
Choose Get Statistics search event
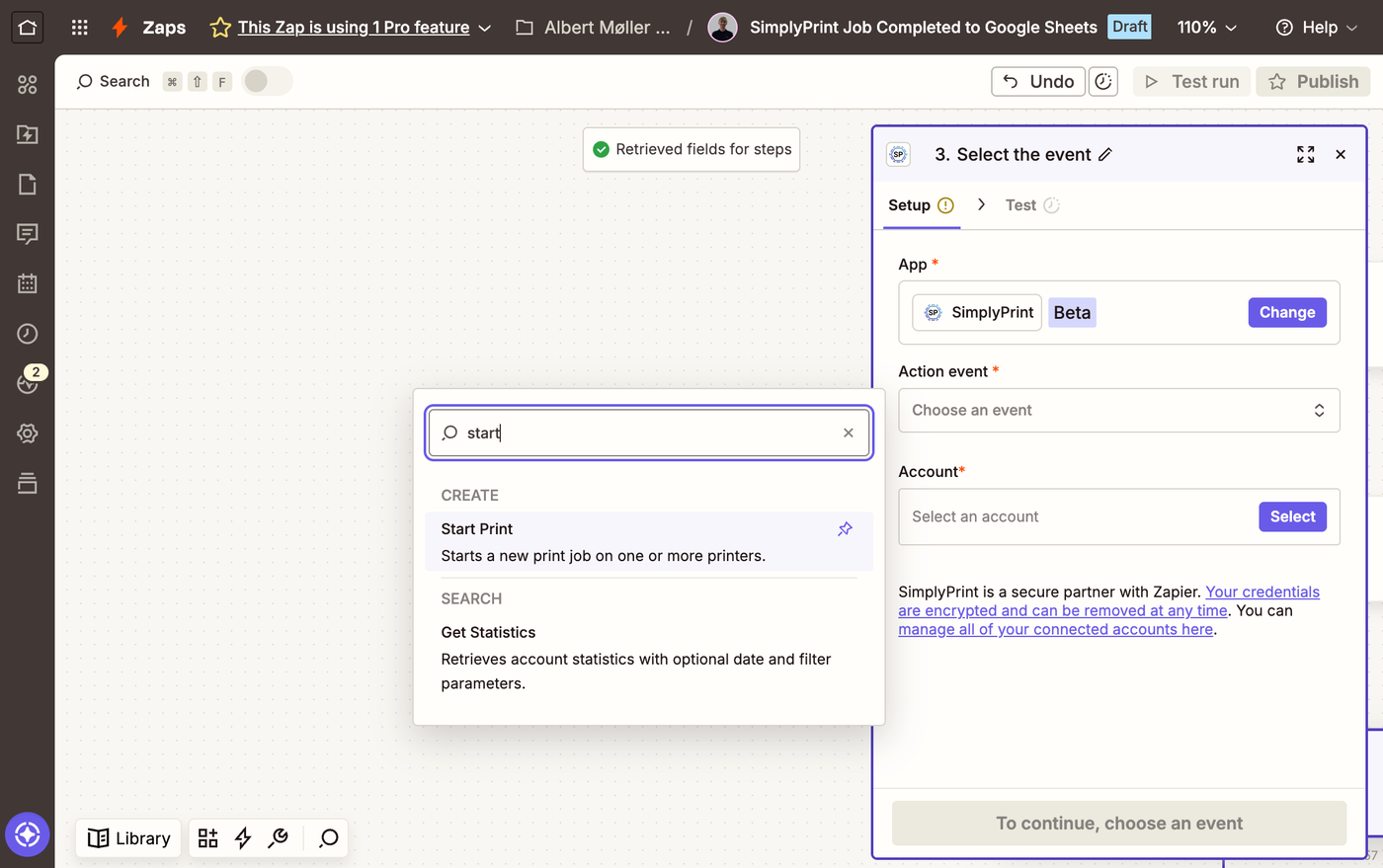(x=649, y=658)
